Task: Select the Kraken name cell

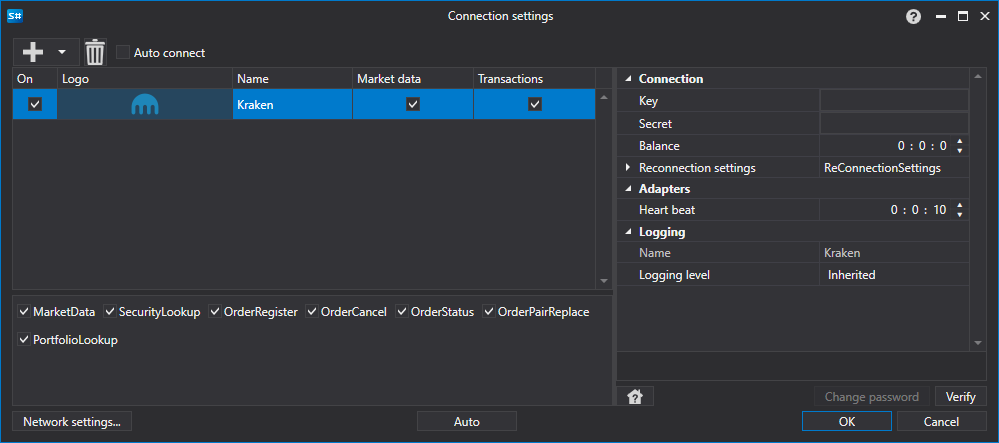Action: pyautogui.click(x=292, y=105)
